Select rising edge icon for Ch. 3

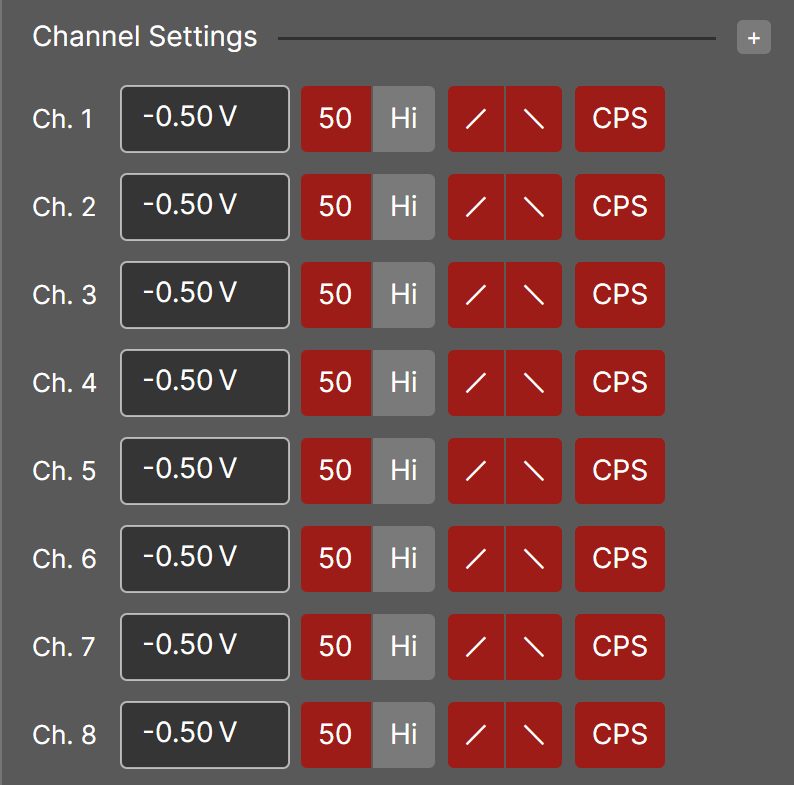click(x=476, y=295)
